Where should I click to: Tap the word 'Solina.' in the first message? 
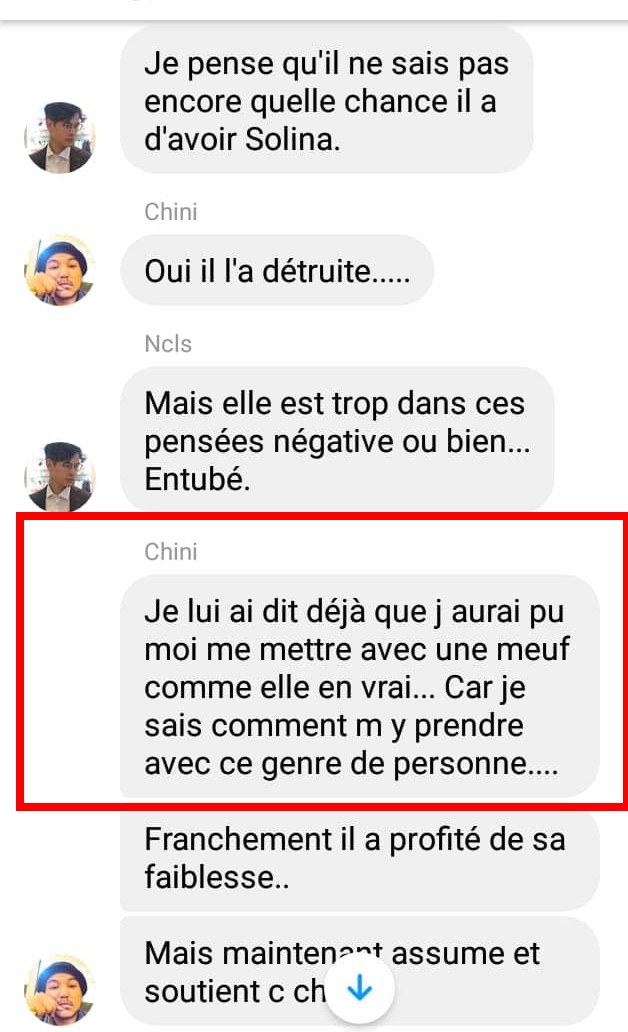pos(292,139)
